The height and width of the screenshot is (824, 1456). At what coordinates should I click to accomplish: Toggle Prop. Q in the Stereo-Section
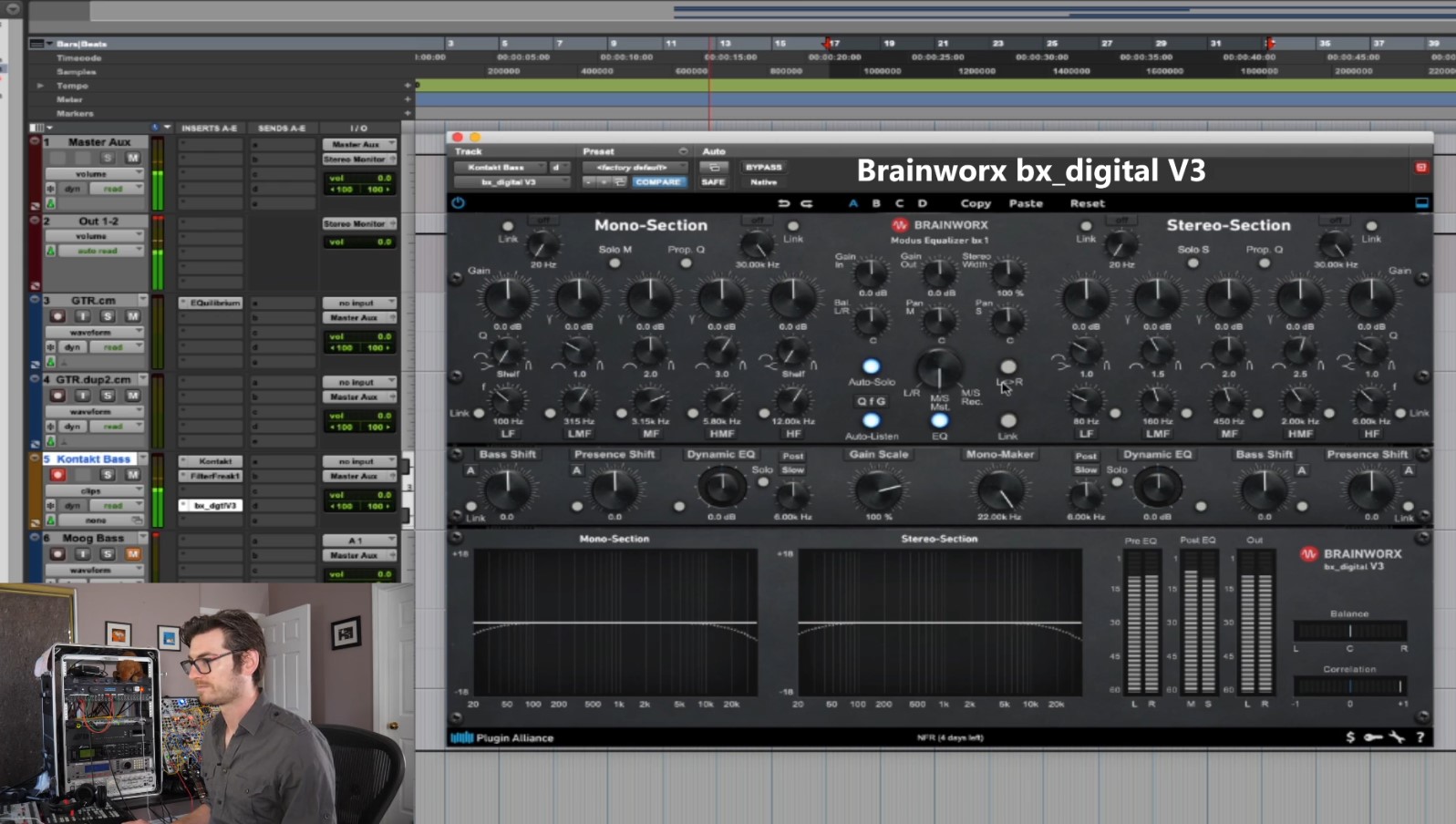1264,263
